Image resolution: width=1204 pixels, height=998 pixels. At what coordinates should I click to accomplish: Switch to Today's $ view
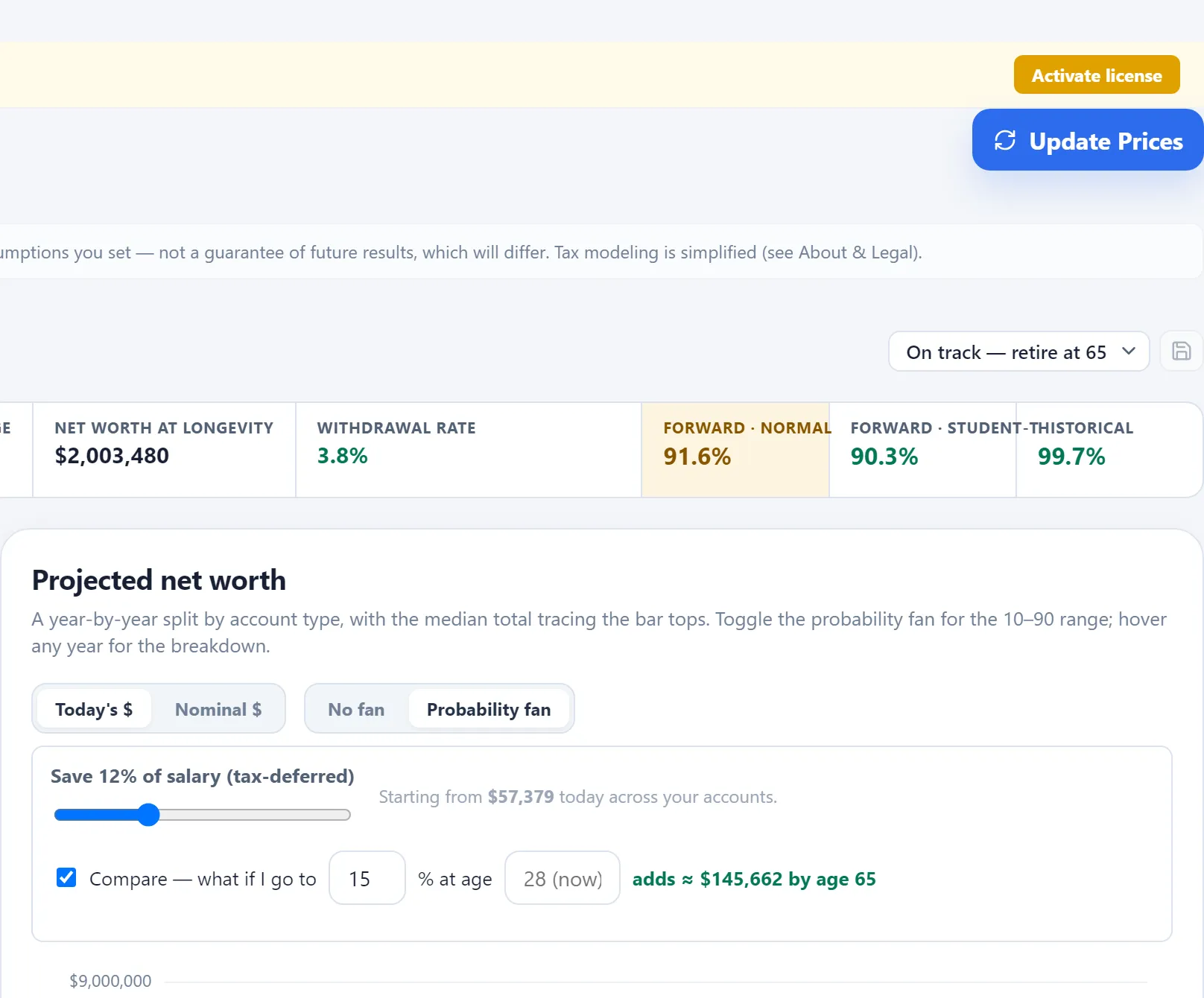coord(94,709)
